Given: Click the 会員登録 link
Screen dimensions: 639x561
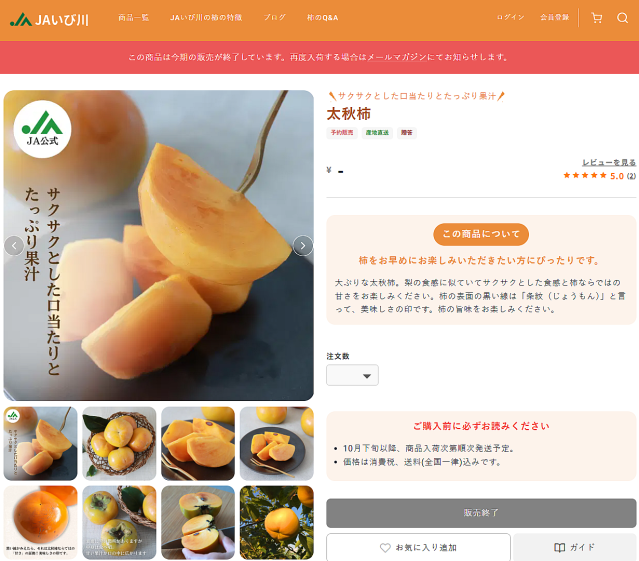Looking at the screenshot, I should [554, 17].
